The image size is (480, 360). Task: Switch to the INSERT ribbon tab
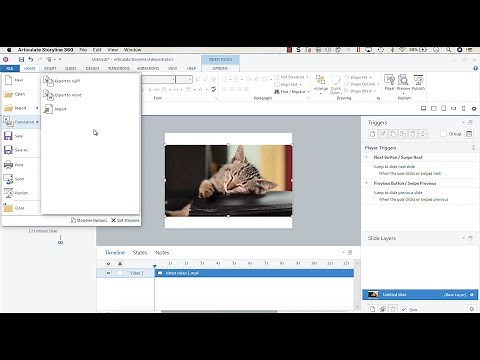50,68
